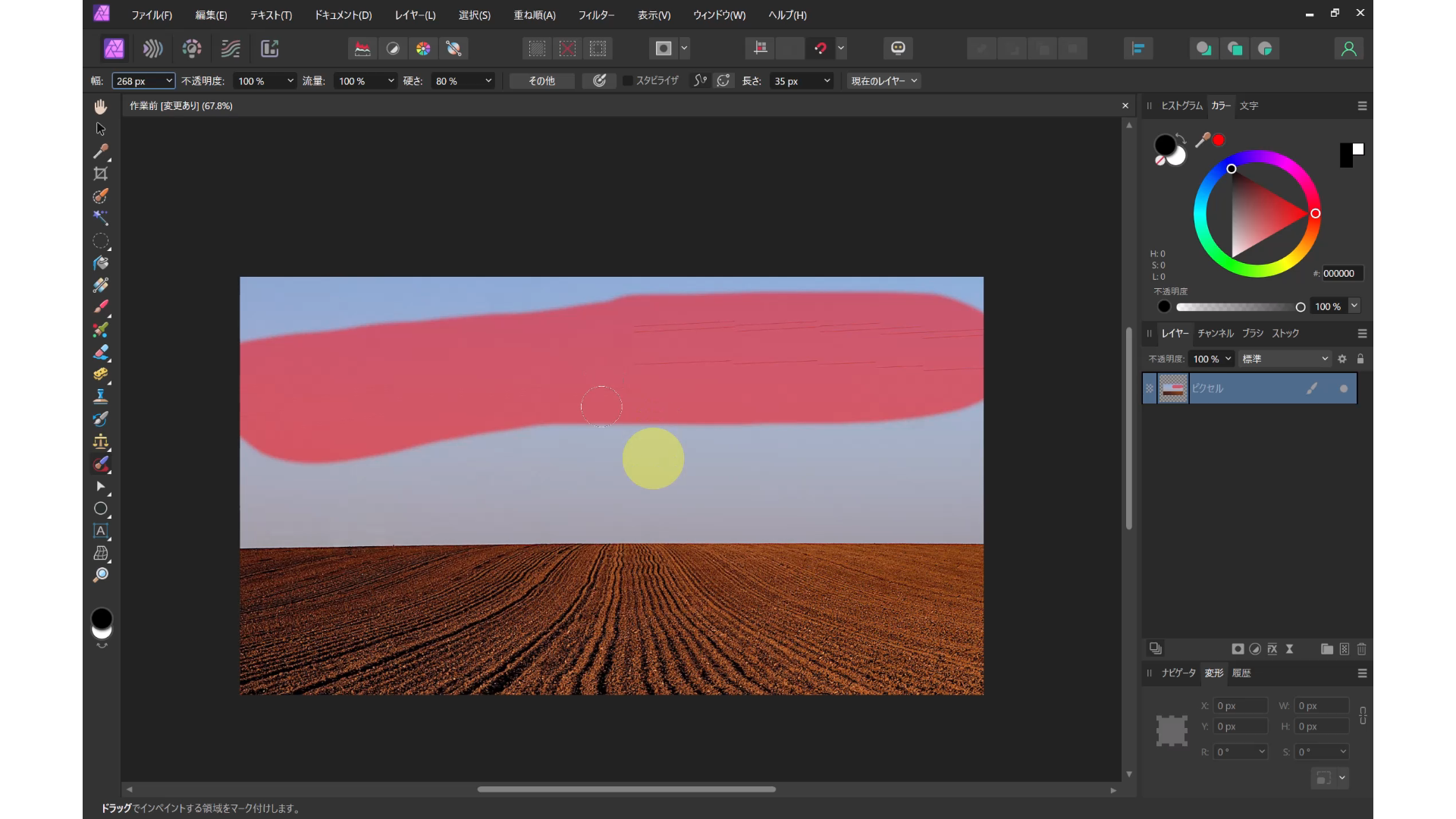Select the Clone Brush tool
The width and height of the screenshot is (1456, 819).
pyautogui.click(x=100, y=397)
